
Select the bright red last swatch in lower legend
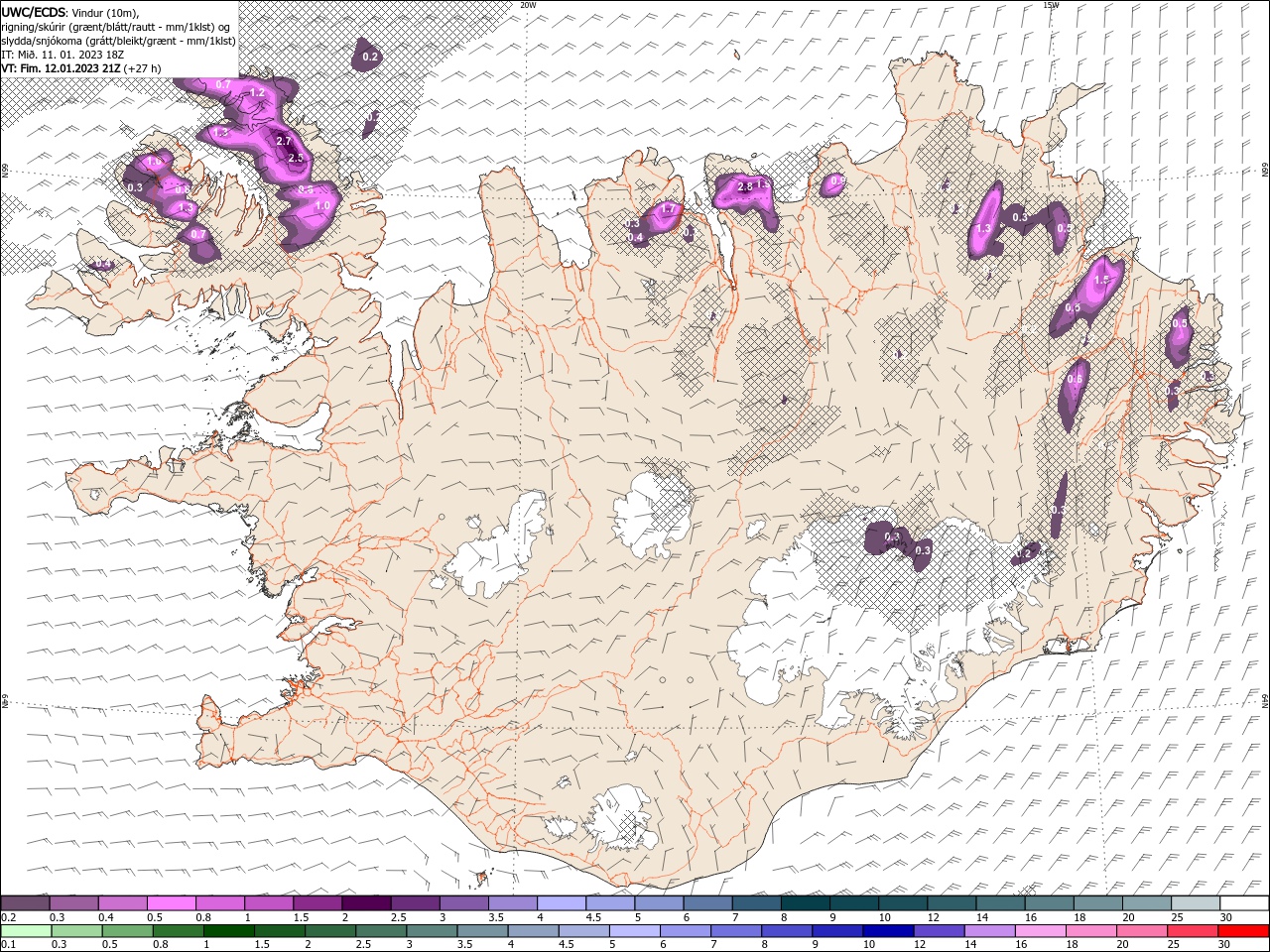pos(1242,931)
